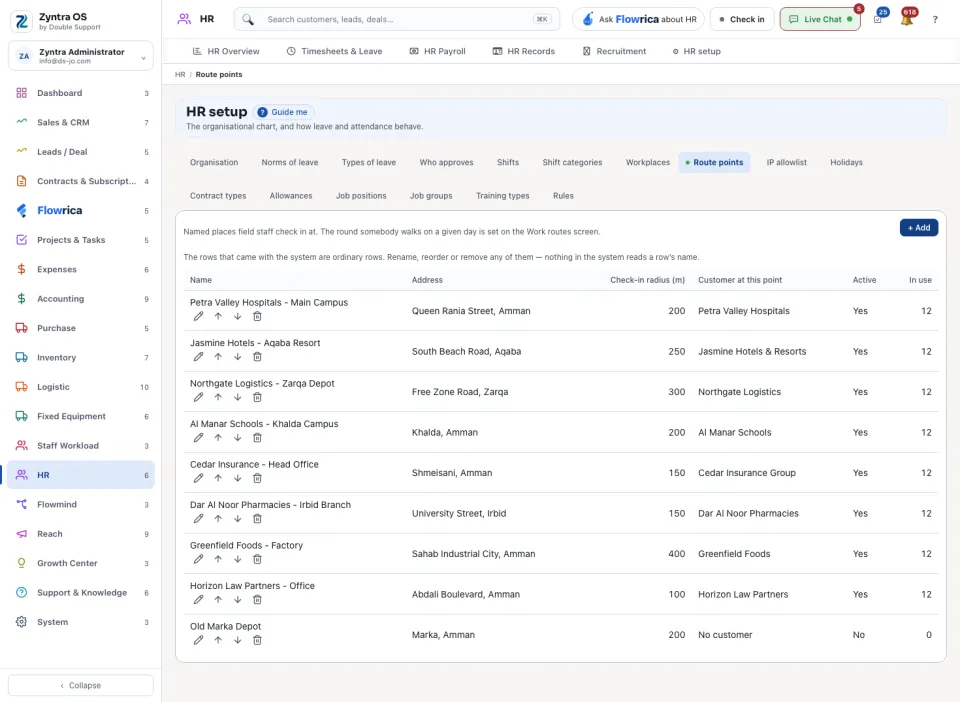Delete Al Manar Schools - Khalda Campus
This screenshot has width=960, height=702.
[x=257, y=438]
